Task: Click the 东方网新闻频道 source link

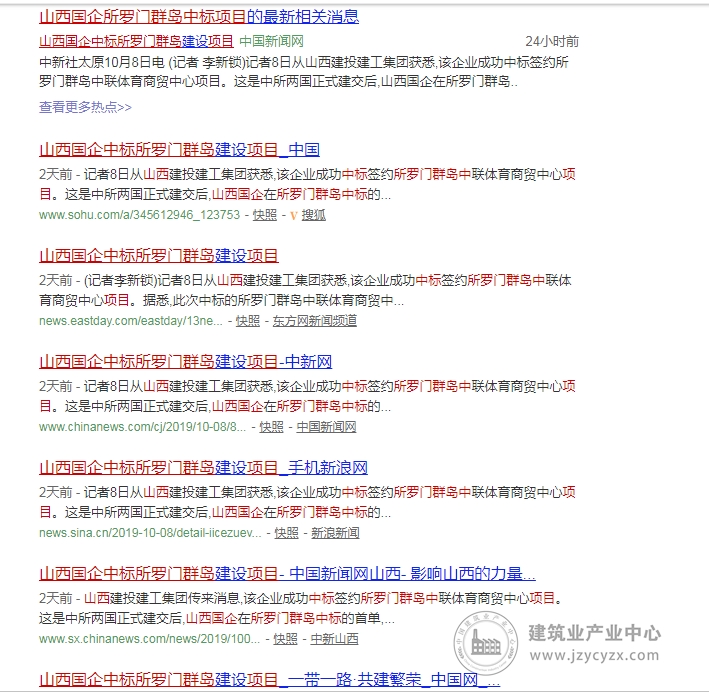Action: [315, 321]
